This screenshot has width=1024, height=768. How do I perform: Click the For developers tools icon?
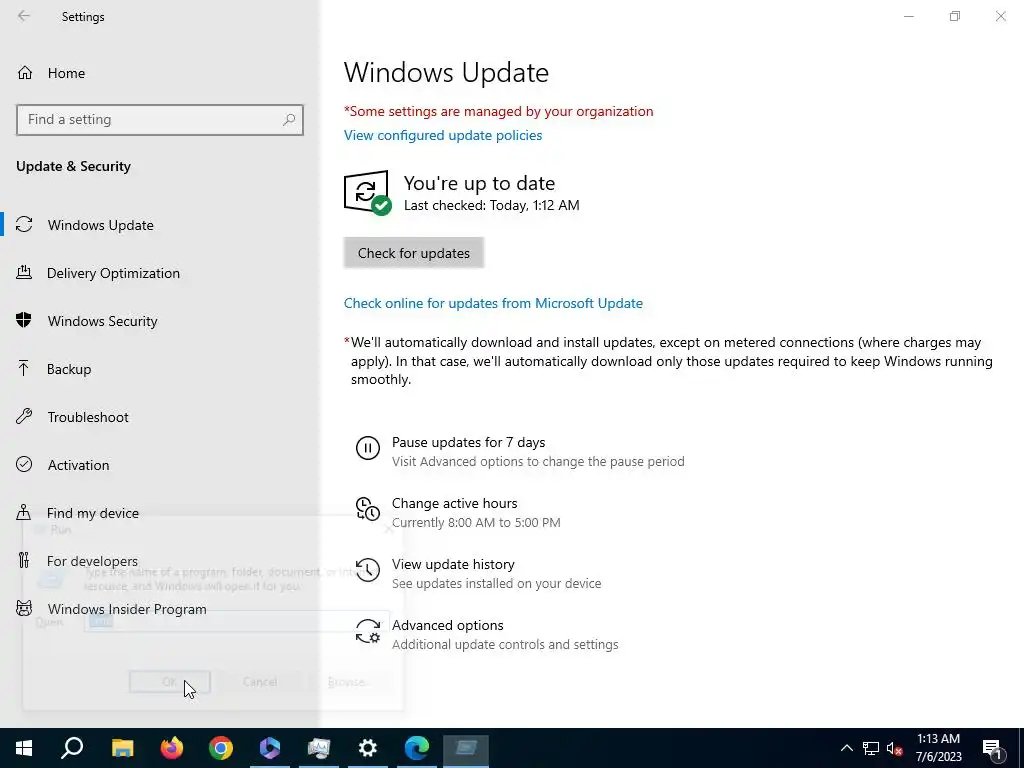click(x=24, y=560)
